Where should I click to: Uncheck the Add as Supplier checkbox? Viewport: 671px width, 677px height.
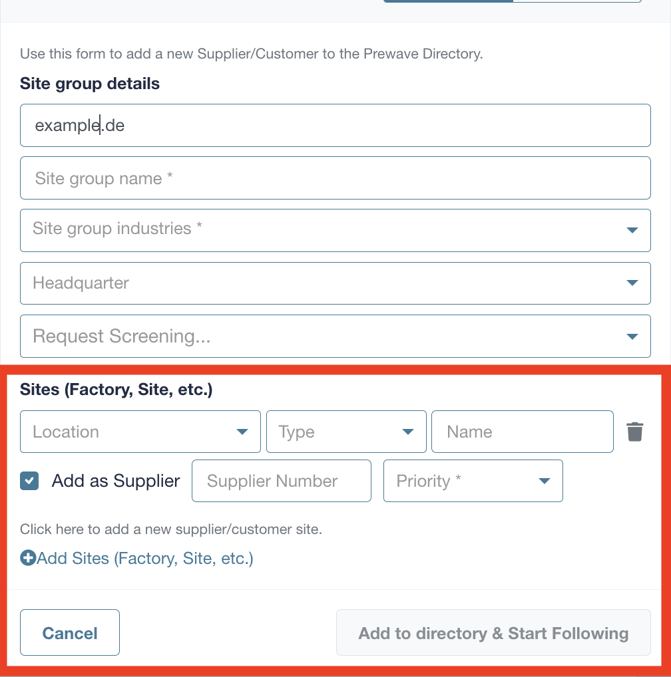[x=29, y=481]
